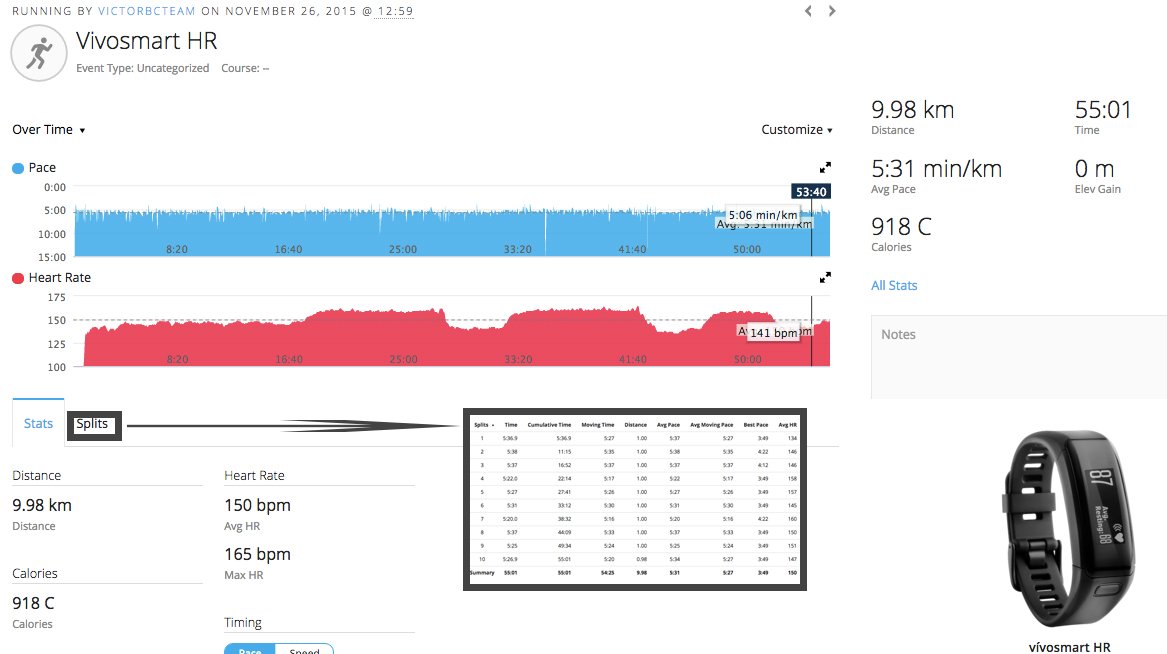Click the 12:59 activity start time

pos(395,11)
